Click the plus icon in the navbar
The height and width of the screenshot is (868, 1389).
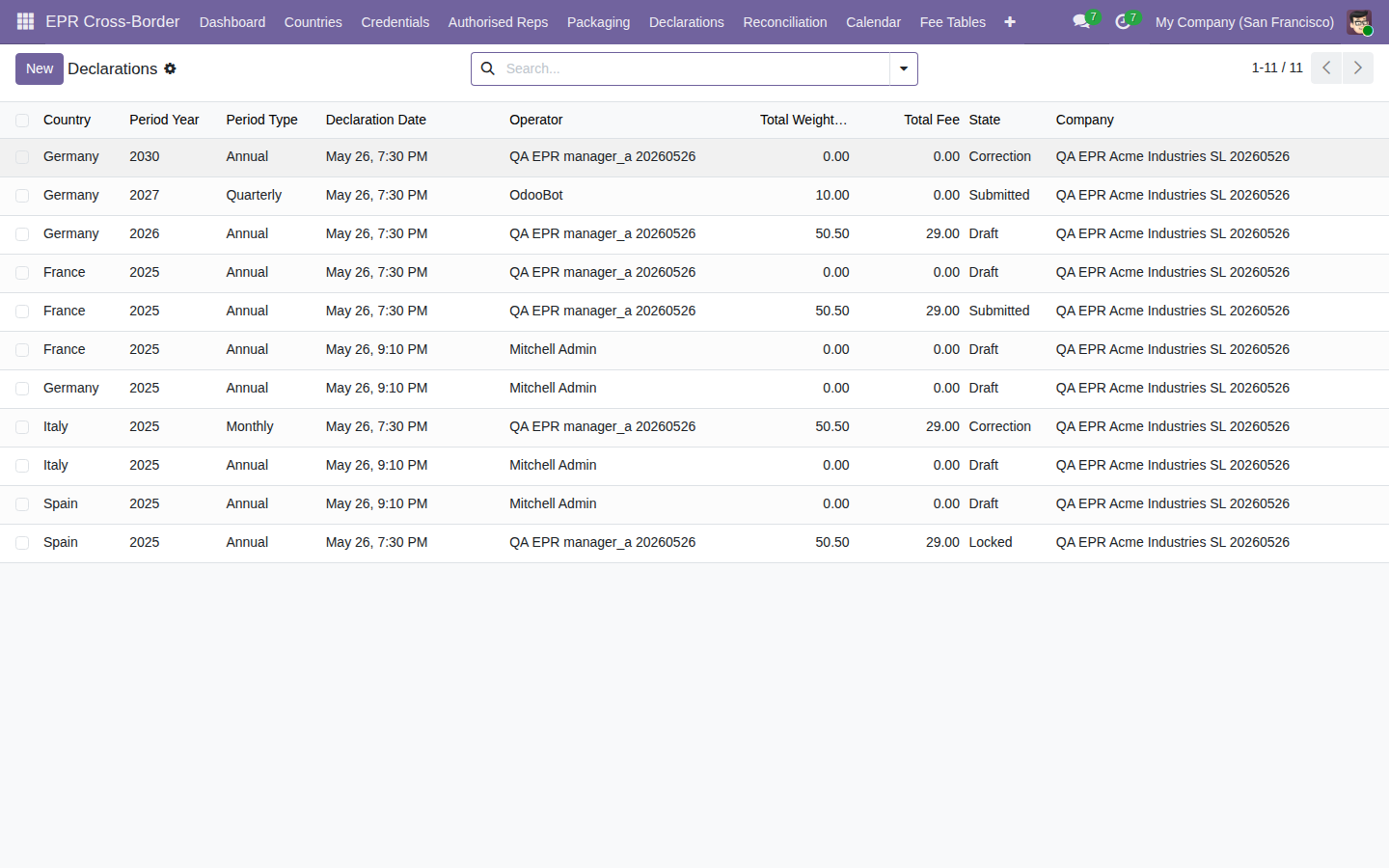click(x=1010, y=22)
